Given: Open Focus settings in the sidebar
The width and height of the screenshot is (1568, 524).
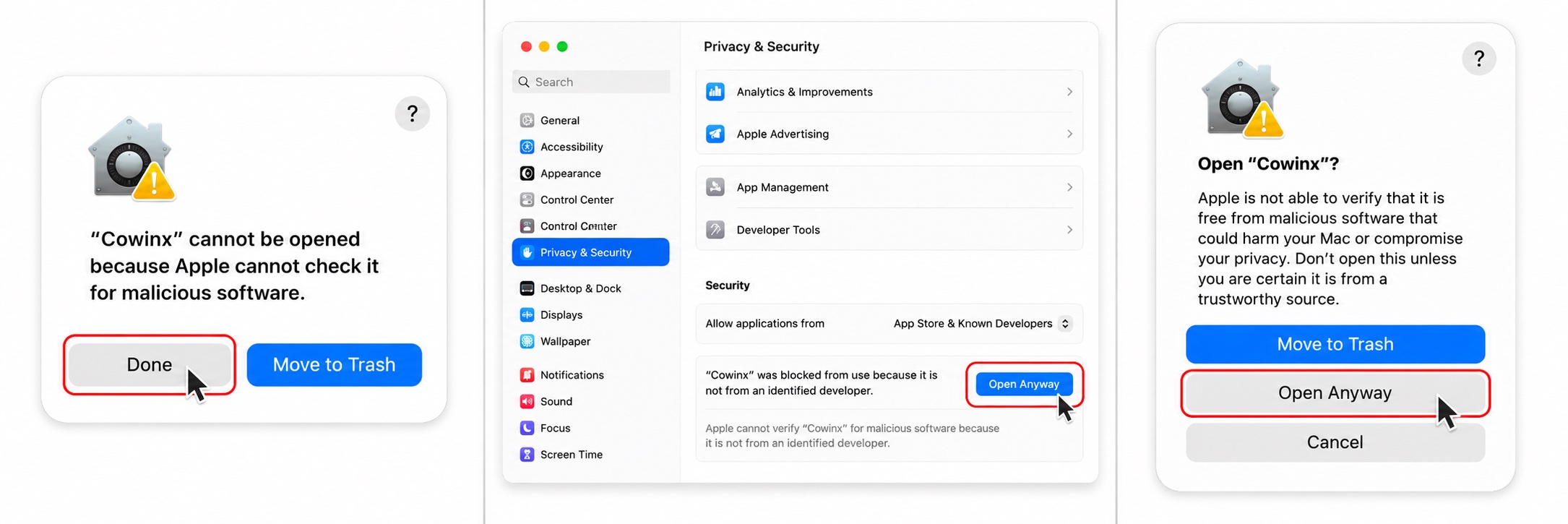Looking at the screenshot, I should pos(590,428).
